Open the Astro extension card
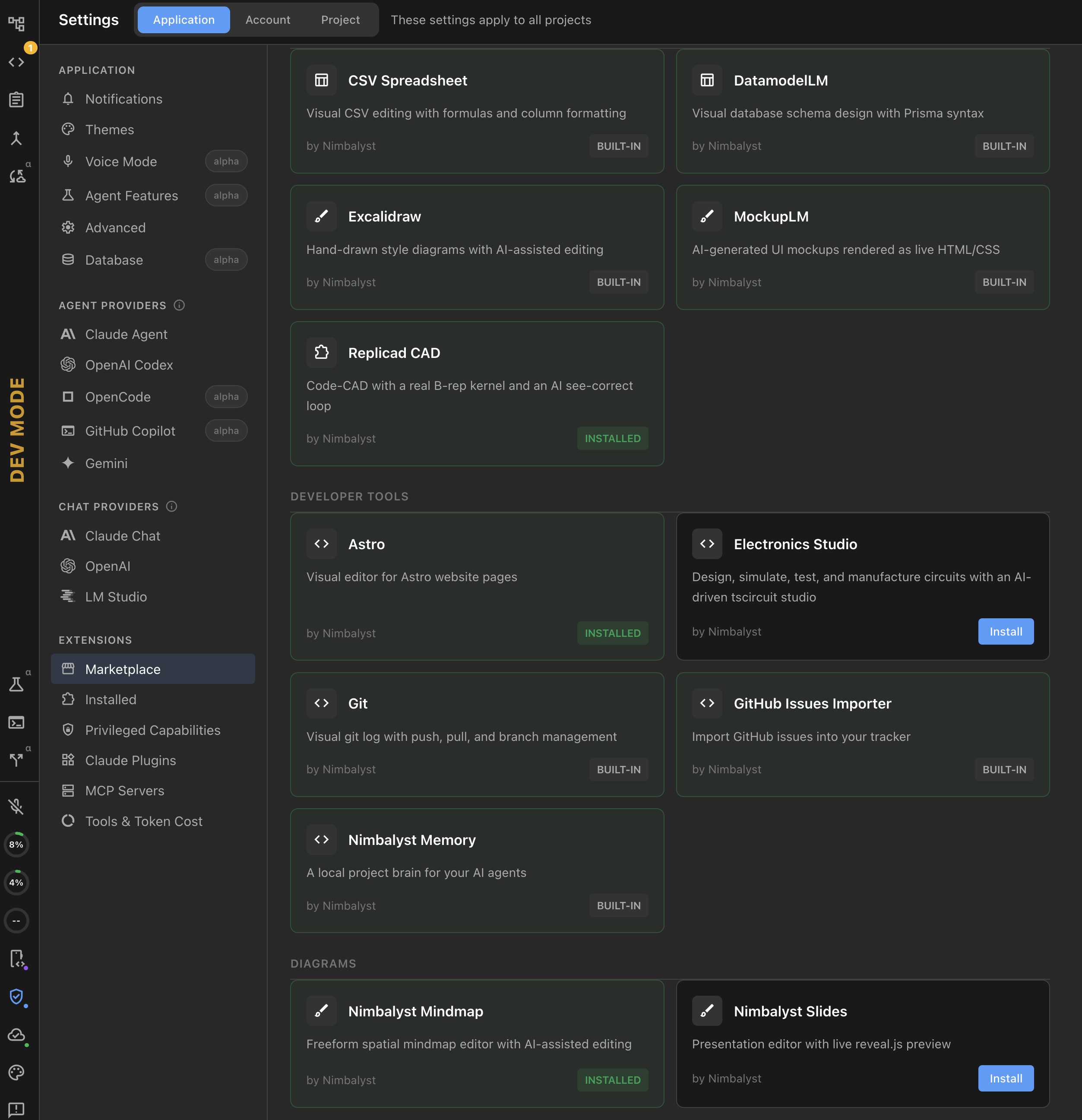This screenshot has width=1082, height=1120. 477,587
